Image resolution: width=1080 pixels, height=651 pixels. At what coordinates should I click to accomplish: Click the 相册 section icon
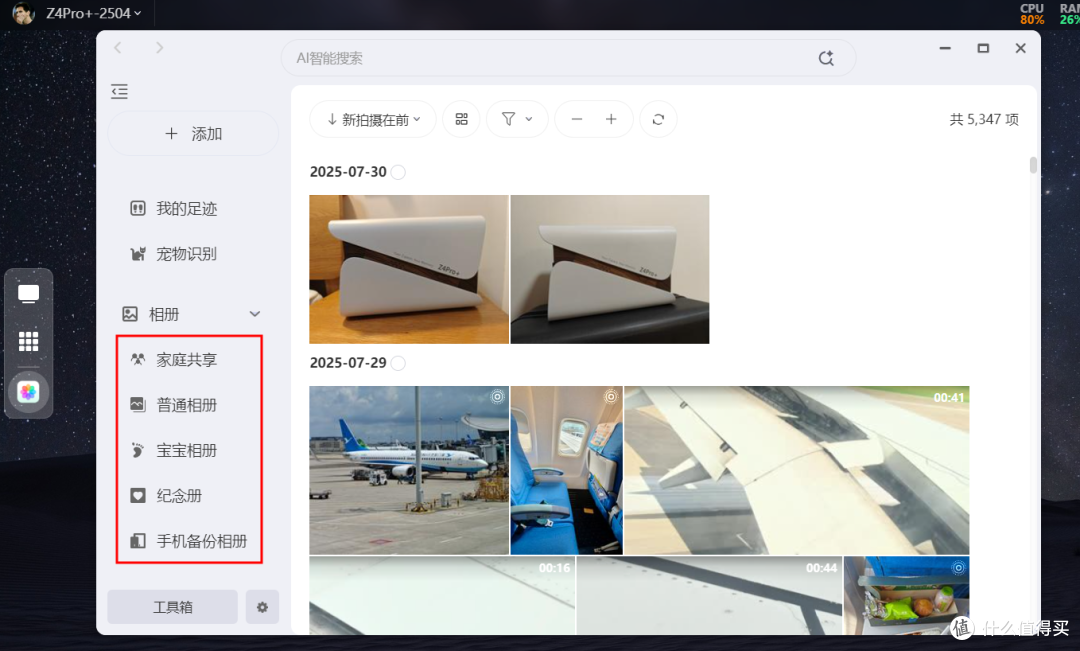[129, 314]
